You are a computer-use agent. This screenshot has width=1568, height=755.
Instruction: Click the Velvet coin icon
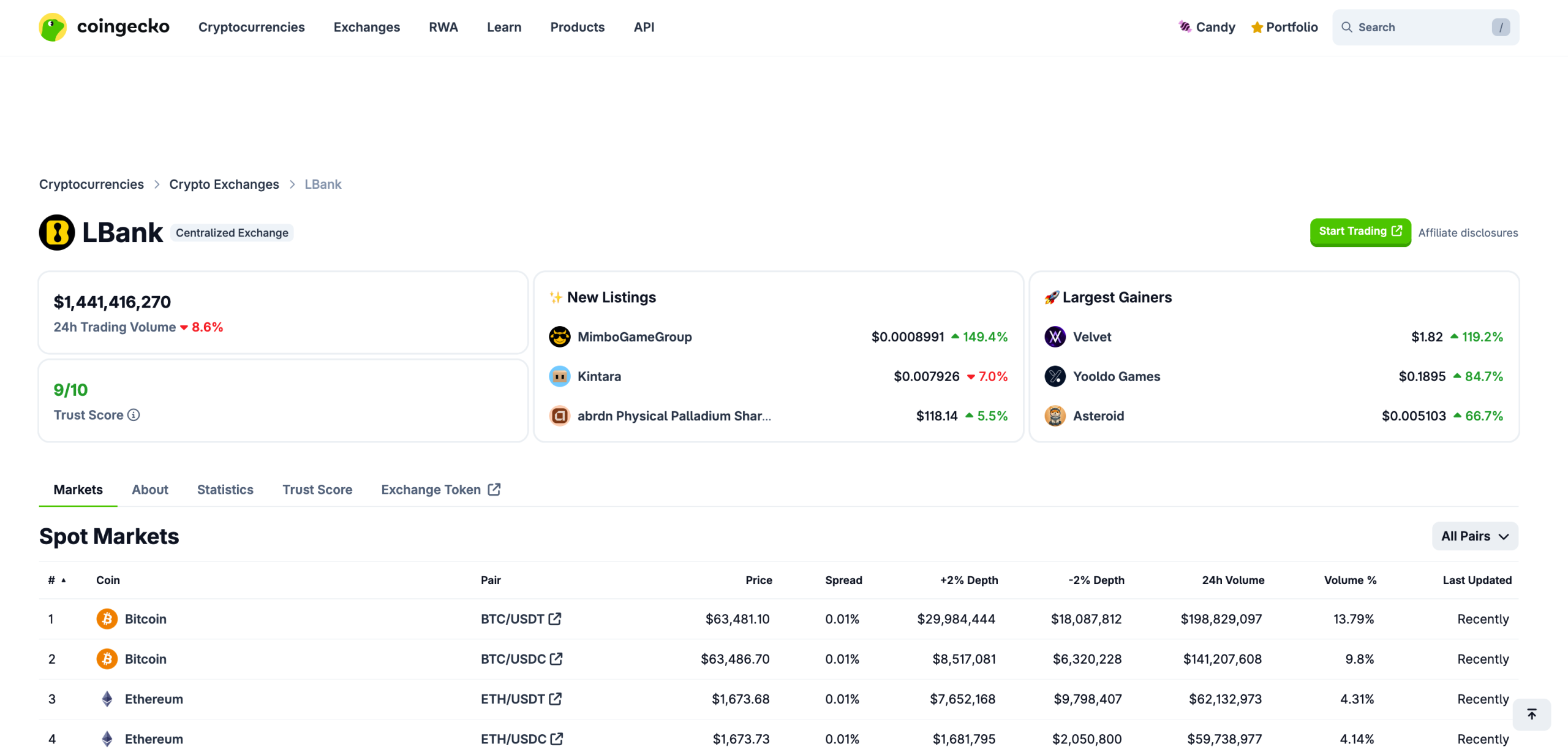1055,337
